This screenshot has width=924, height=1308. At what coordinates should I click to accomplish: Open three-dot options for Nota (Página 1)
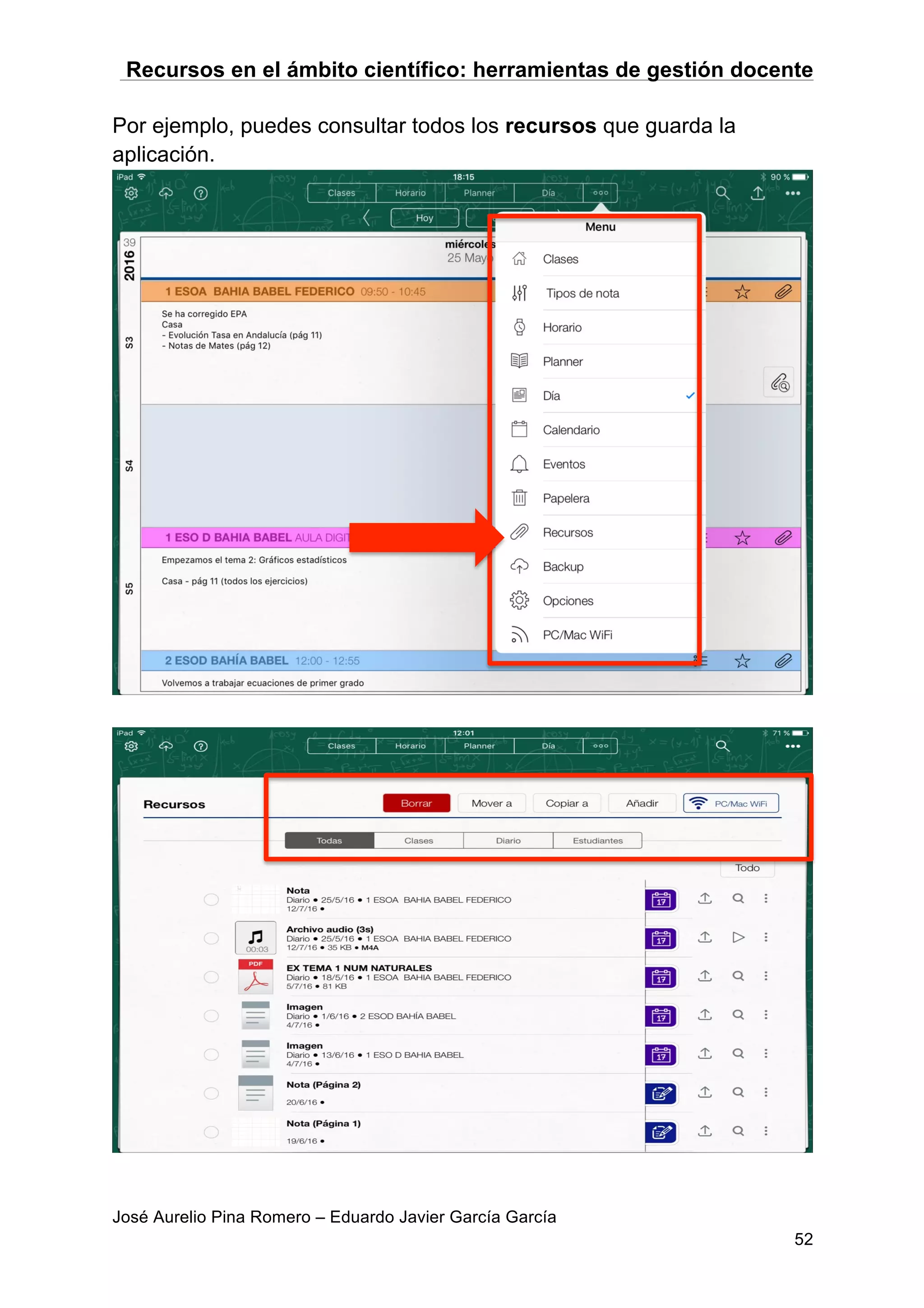pyautogui.click(x=766, y=1131)
